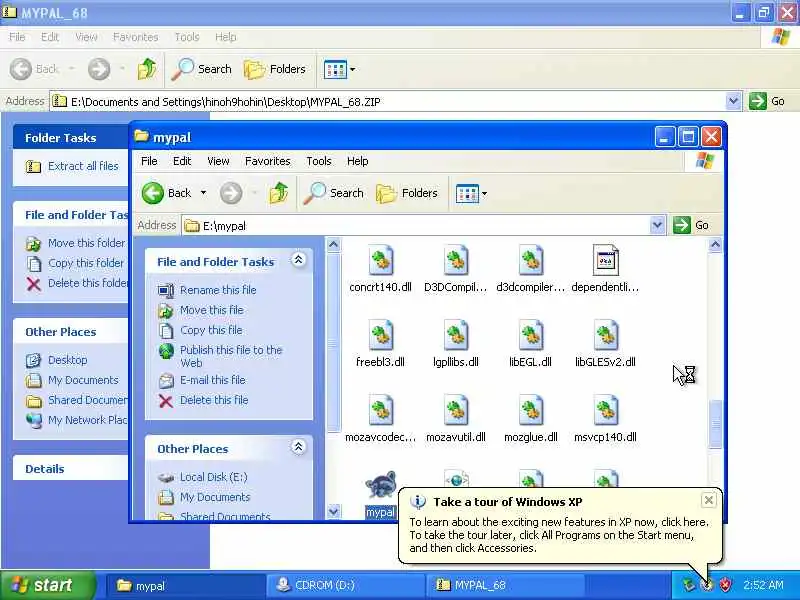Click Publish this file to the Web
Image resolution: width=800 pixels, height=600 pixels.
click(x=231, y=356)
